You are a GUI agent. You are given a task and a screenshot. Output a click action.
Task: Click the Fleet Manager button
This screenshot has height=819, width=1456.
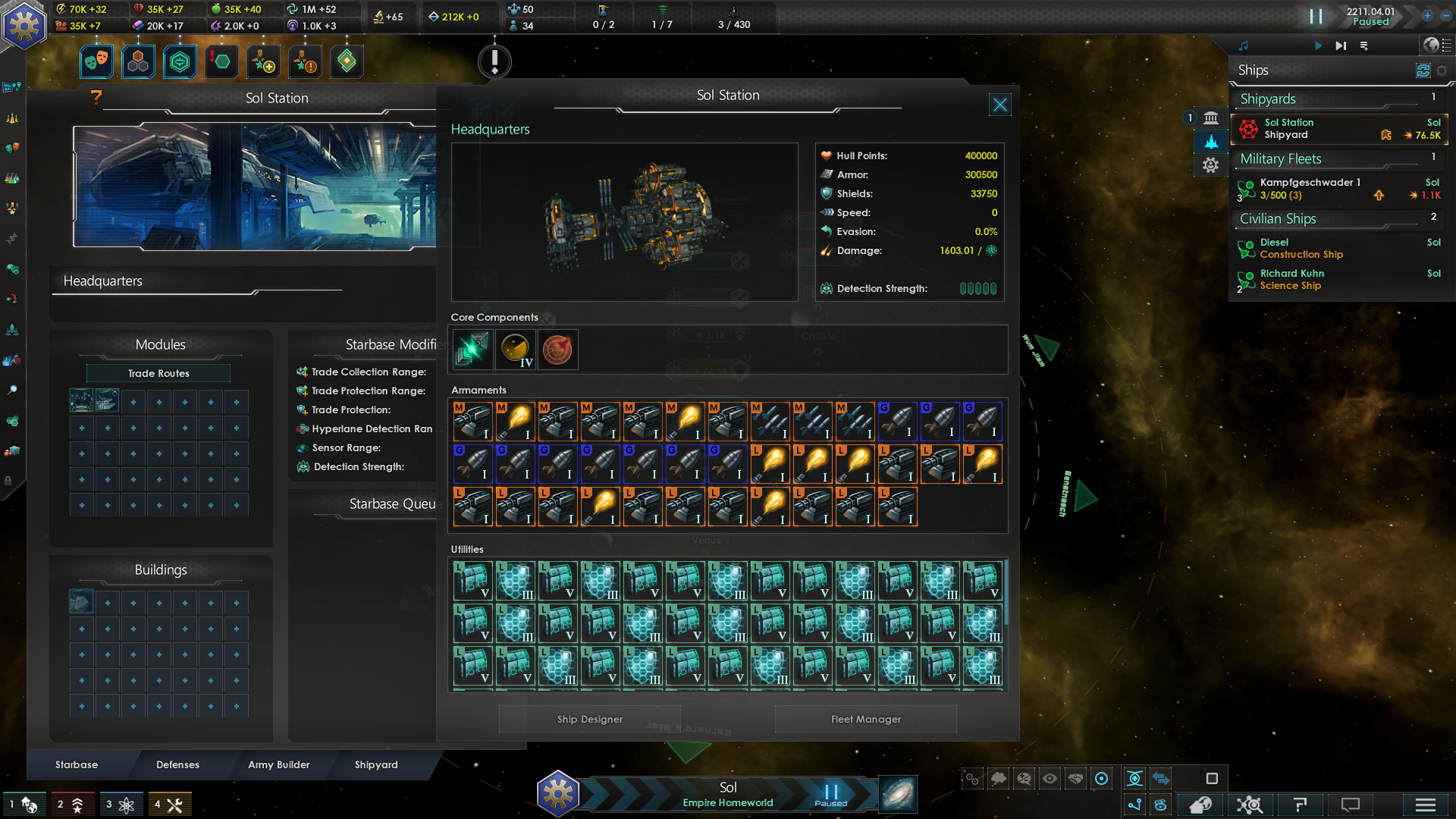click(x=865, y=719)
